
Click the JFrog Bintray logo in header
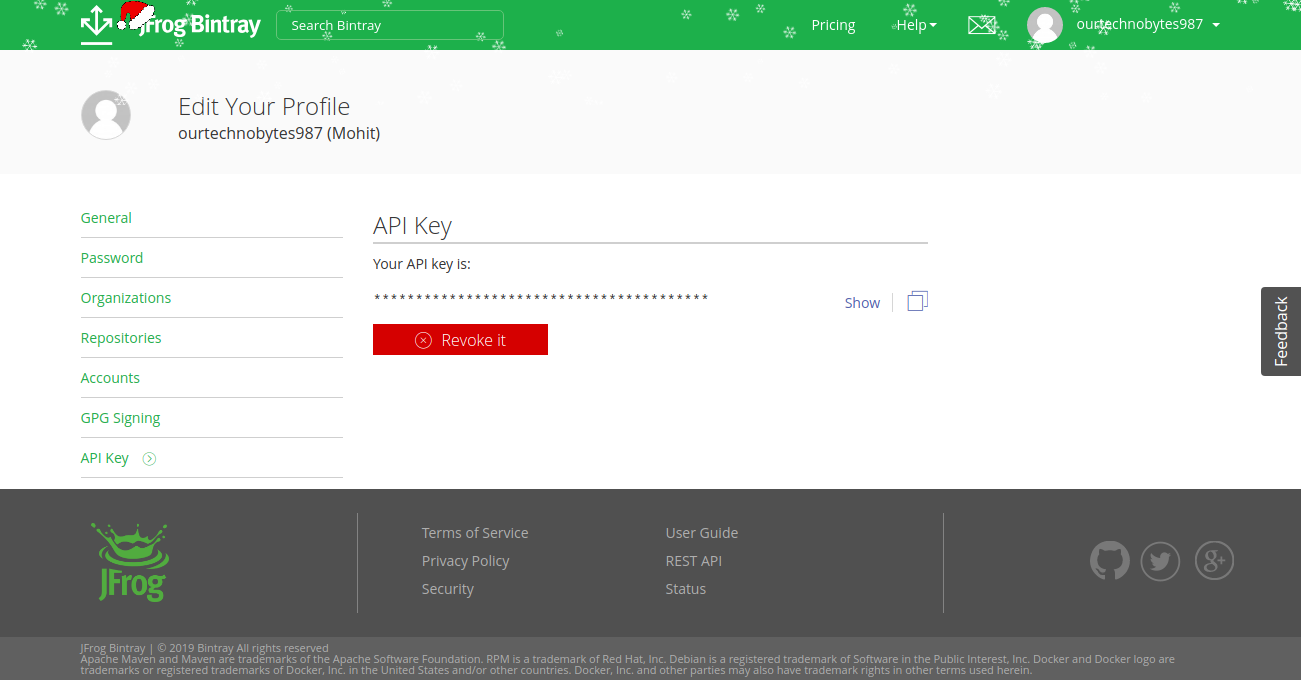(x=170, y=24)
